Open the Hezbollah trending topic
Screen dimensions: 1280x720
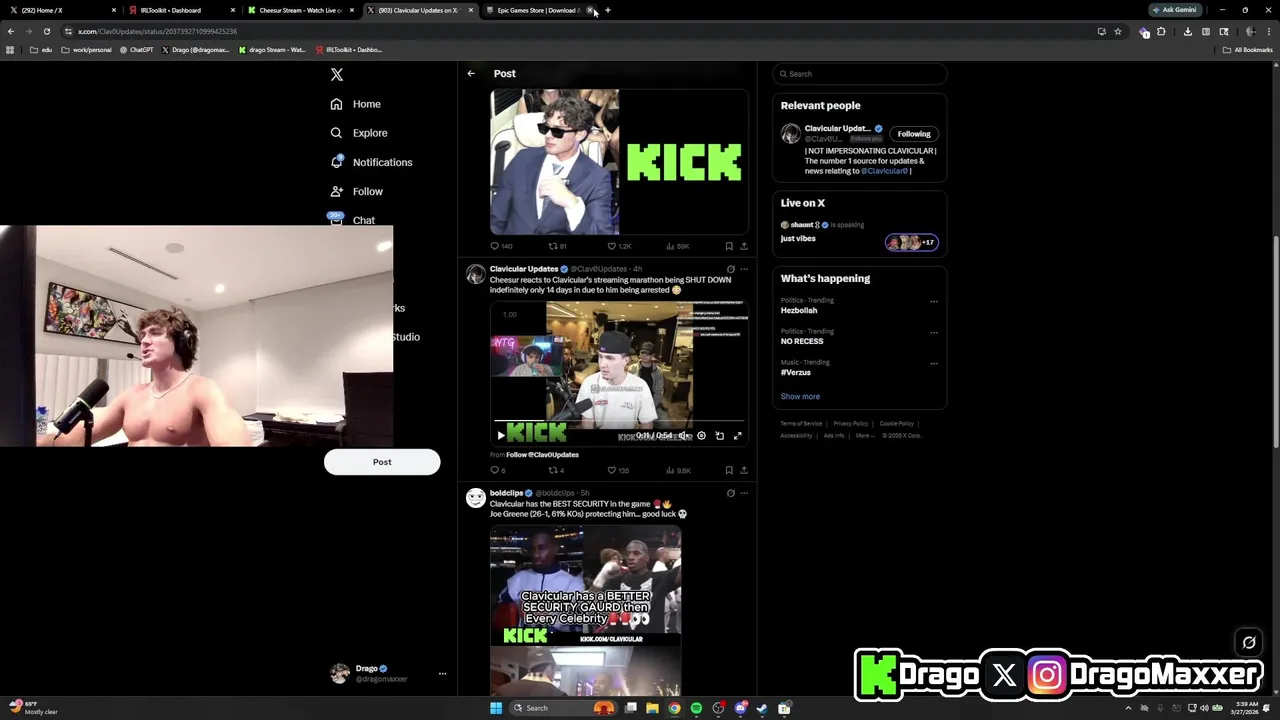click(x=799, y=311)
